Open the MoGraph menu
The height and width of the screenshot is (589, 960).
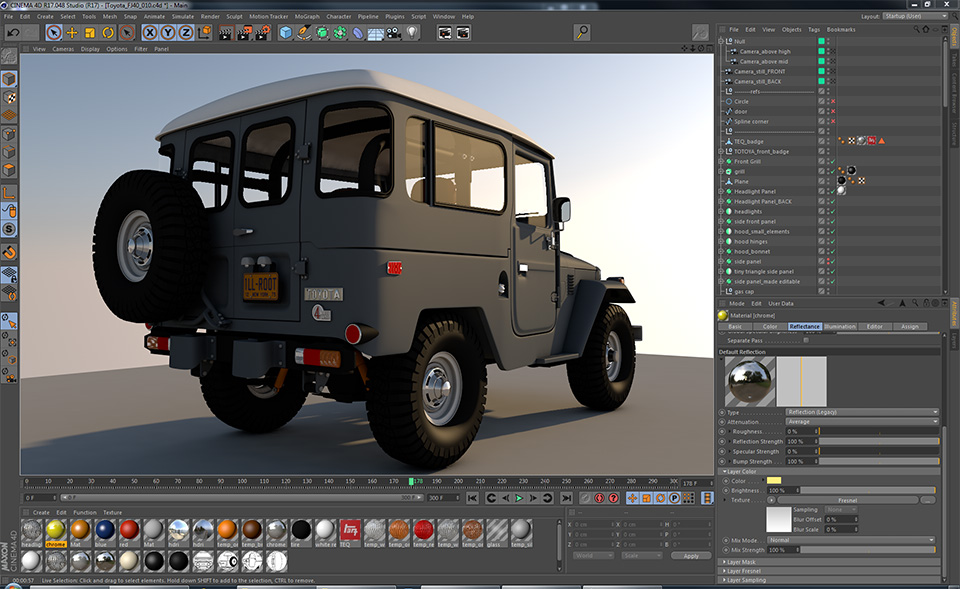point(307,16)
